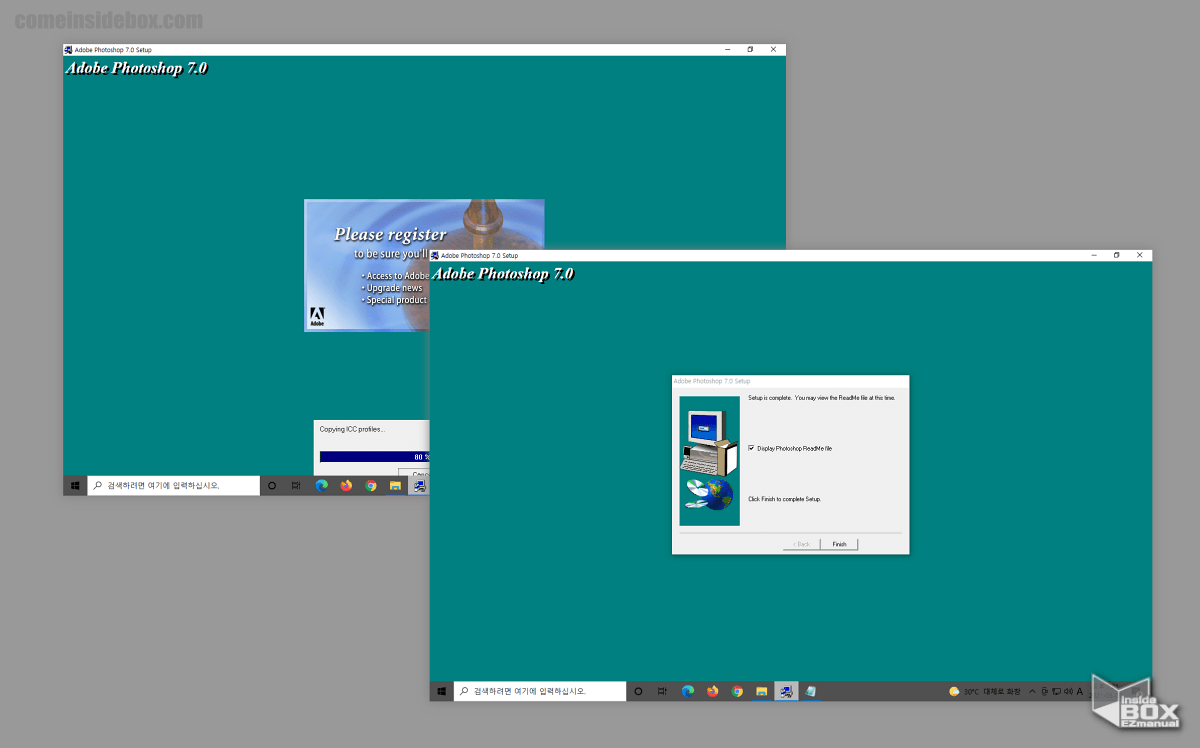This screenshot has width=1200, height=748.
Task: Launch Edge from back window taskbar
Action: 322,485
